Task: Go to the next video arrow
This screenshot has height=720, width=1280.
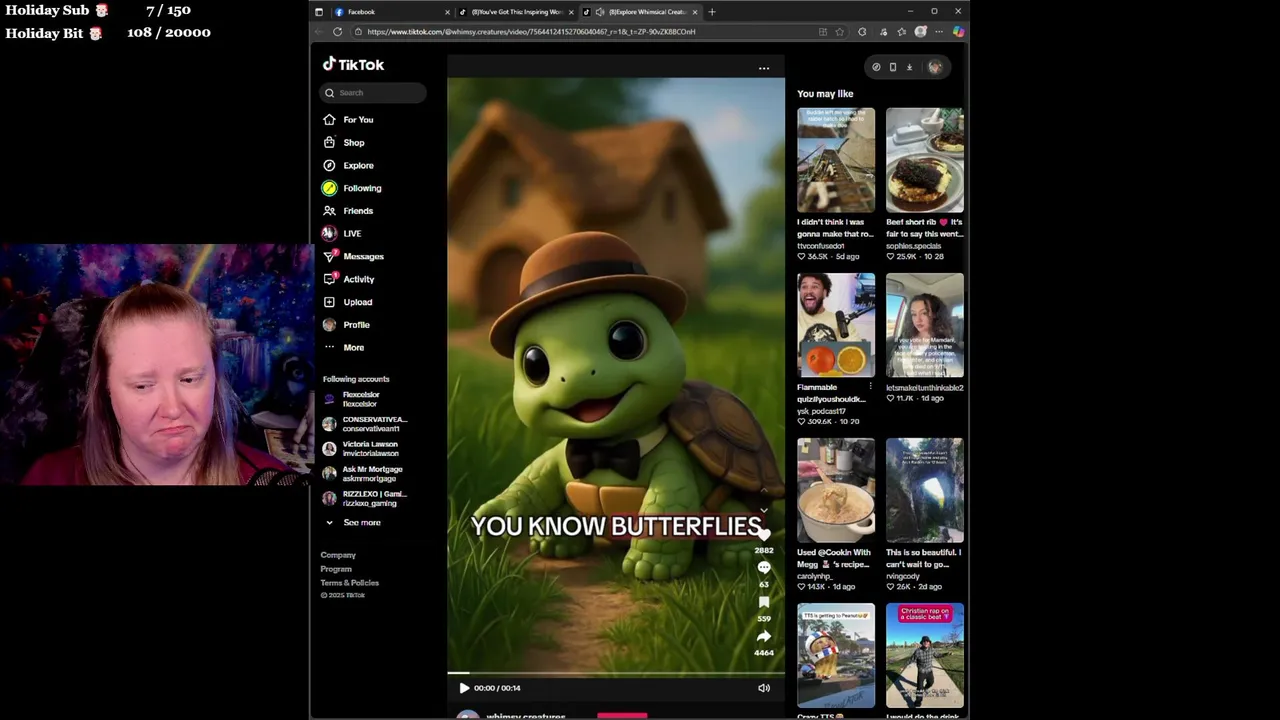Action: click(x=764, y=510)
